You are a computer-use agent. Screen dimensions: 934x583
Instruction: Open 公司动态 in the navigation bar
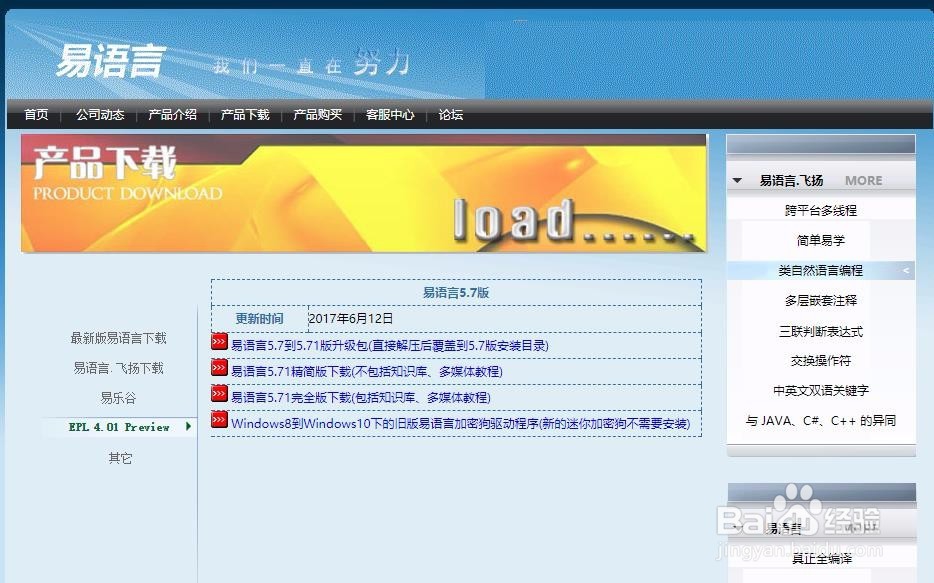click(100, 114)
